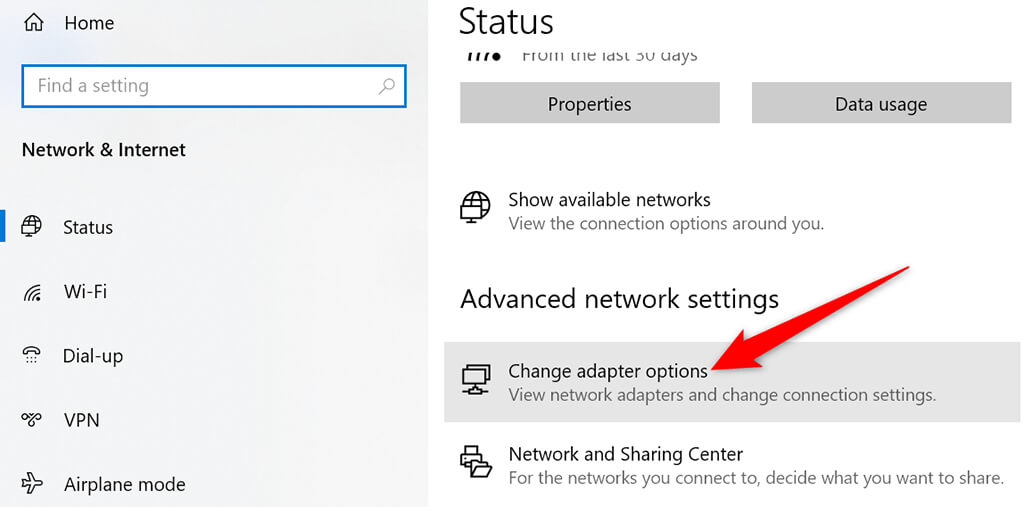Open Network and Sharing Center link
Viewport: 1024px width, 507px height.
click(x=625, y=454)
